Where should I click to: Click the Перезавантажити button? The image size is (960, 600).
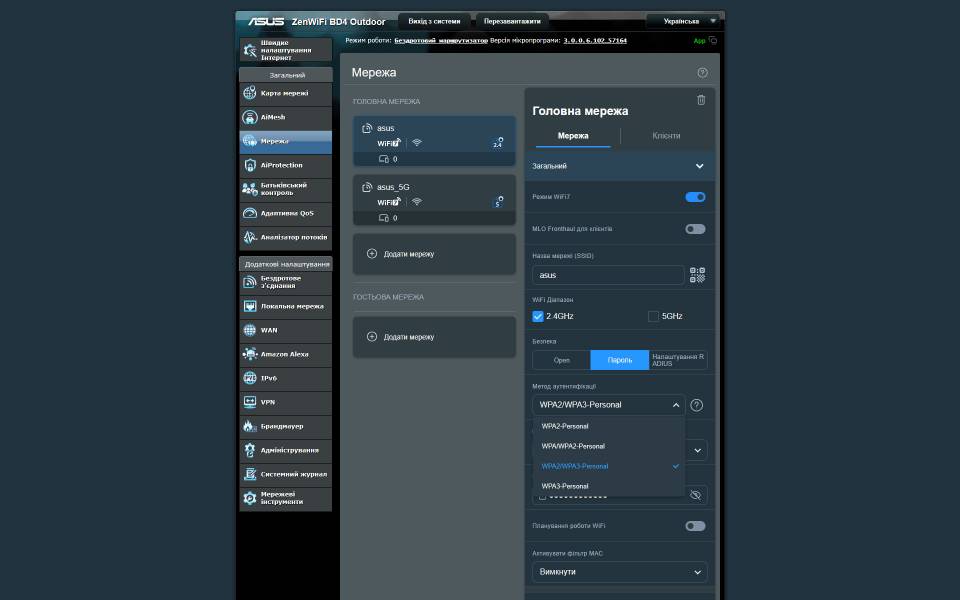pos(512,20)
